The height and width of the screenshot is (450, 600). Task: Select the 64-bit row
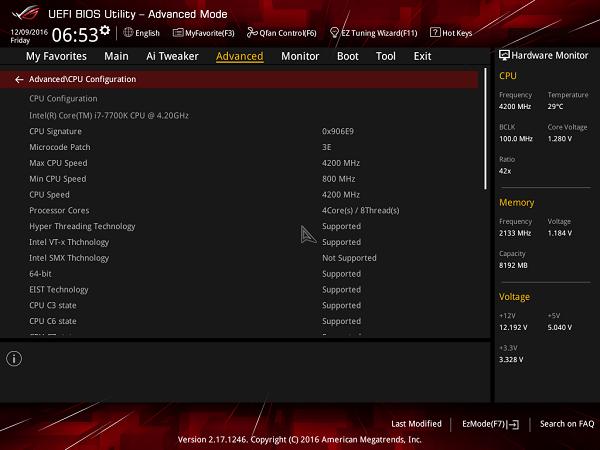[239, 274]
